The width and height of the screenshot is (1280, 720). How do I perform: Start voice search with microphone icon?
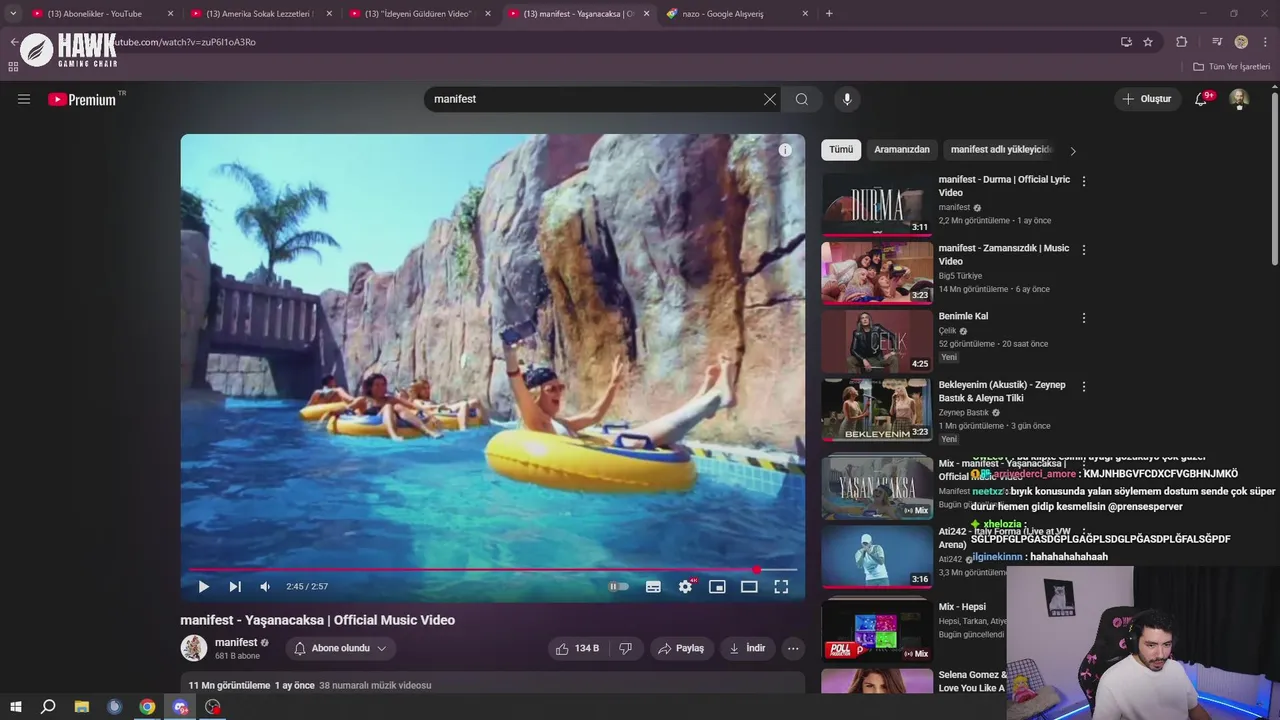coord(847,99)
